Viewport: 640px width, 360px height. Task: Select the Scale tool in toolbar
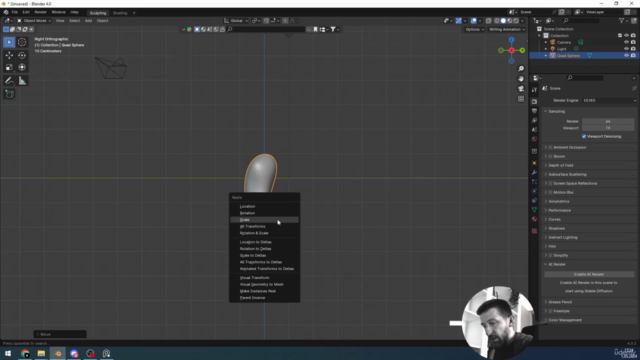pyautogui.click(x=9, y=67)
